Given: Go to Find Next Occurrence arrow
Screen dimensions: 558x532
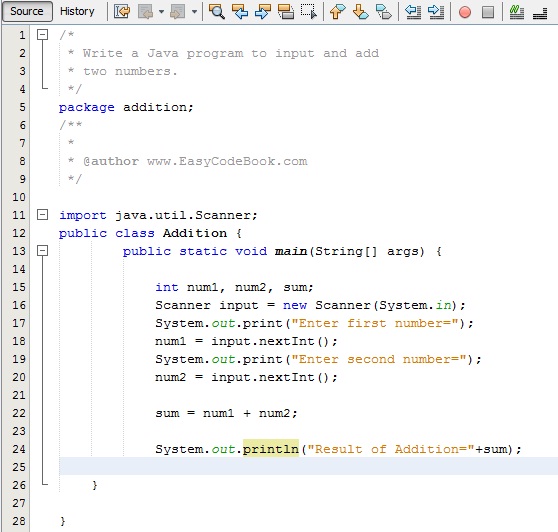Looking at the screenshot, I should tap(263, 11).
